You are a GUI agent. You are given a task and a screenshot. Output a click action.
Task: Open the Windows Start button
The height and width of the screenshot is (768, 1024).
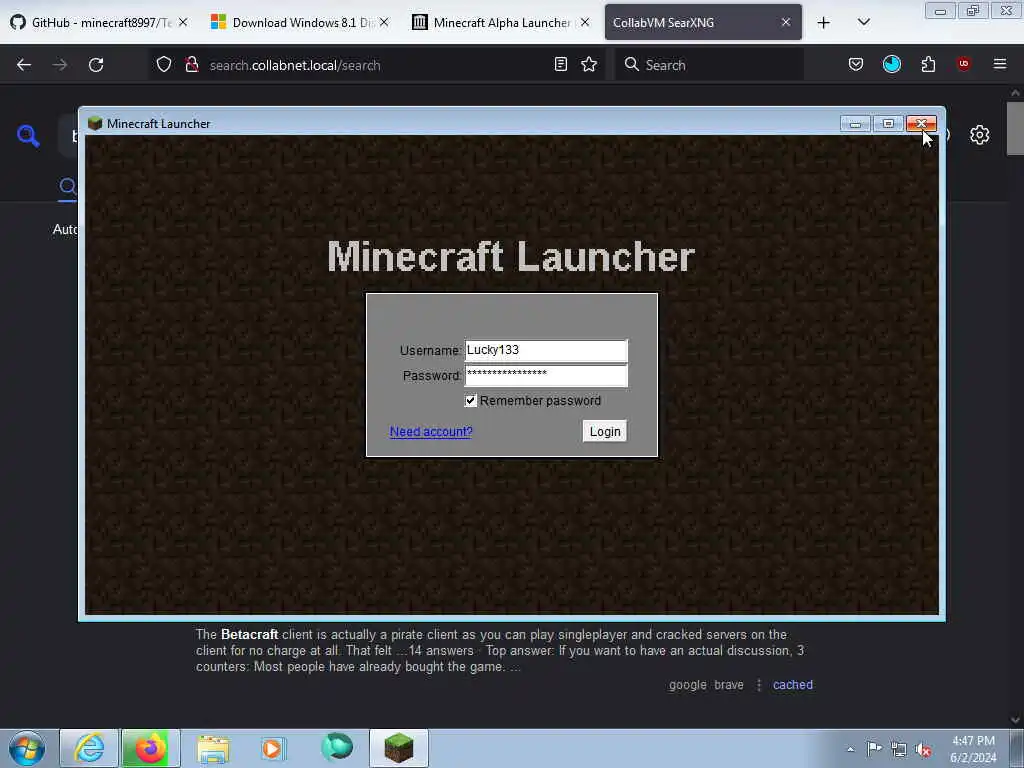point(27,748)
